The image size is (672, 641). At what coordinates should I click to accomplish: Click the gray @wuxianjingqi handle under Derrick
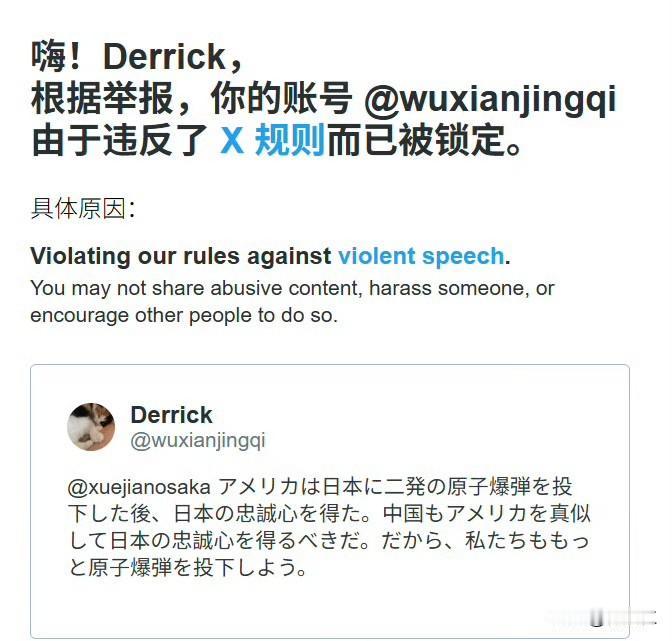point(198,441)
